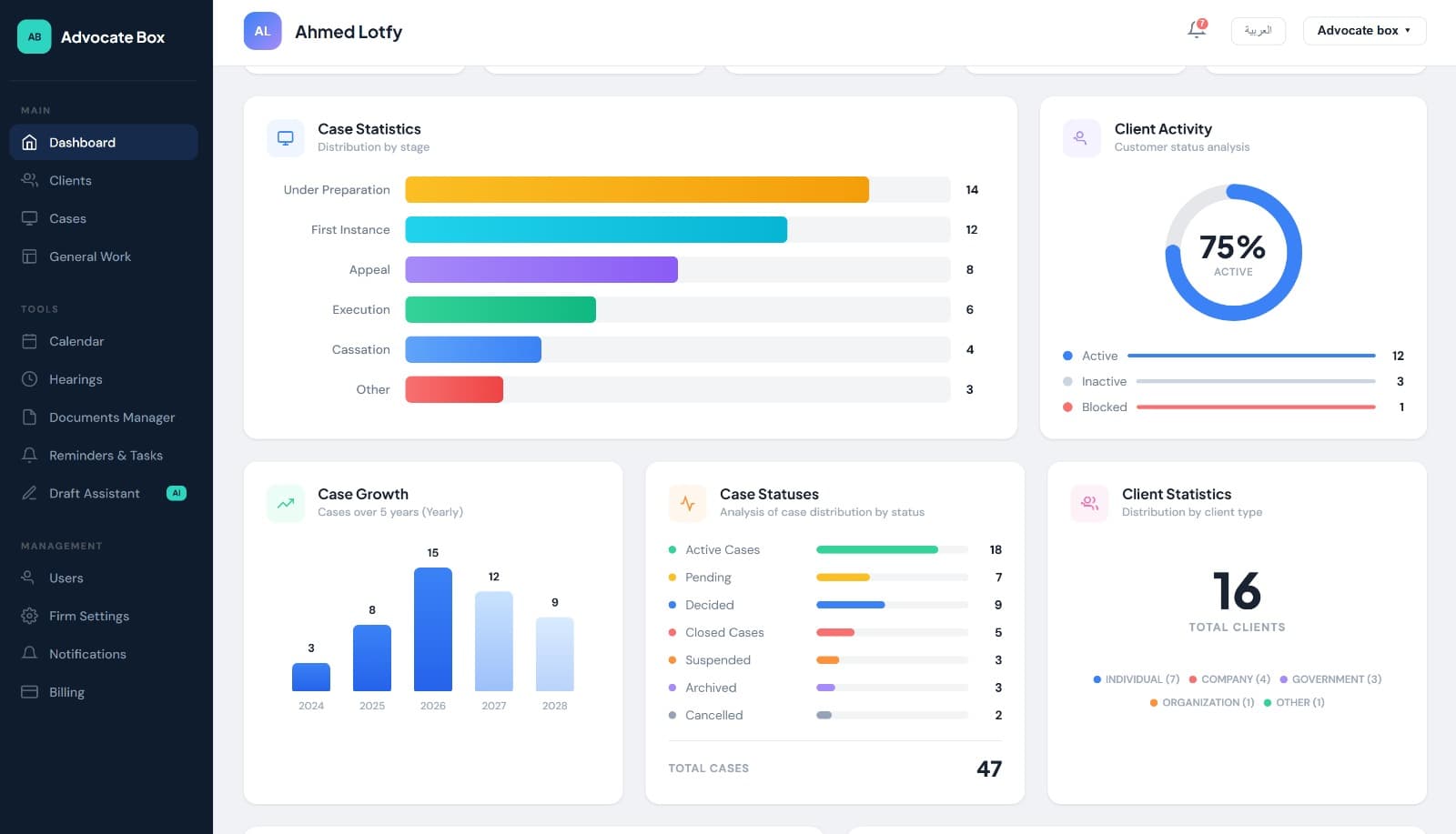Click the Draft Assistant pencil icon
This screenshot has width=1456, height=834.
tap(28, 493)
